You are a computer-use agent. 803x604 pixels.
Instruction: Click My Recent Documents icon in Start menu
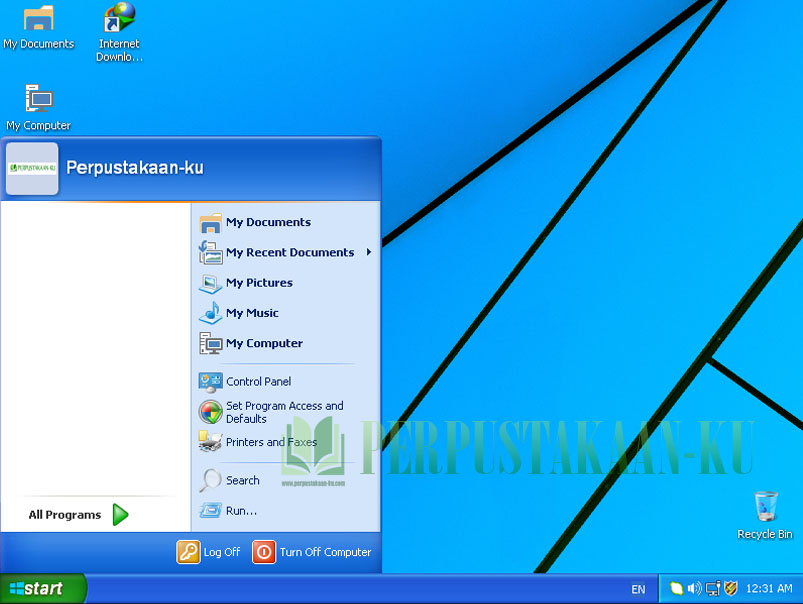(x=210, y=253)
